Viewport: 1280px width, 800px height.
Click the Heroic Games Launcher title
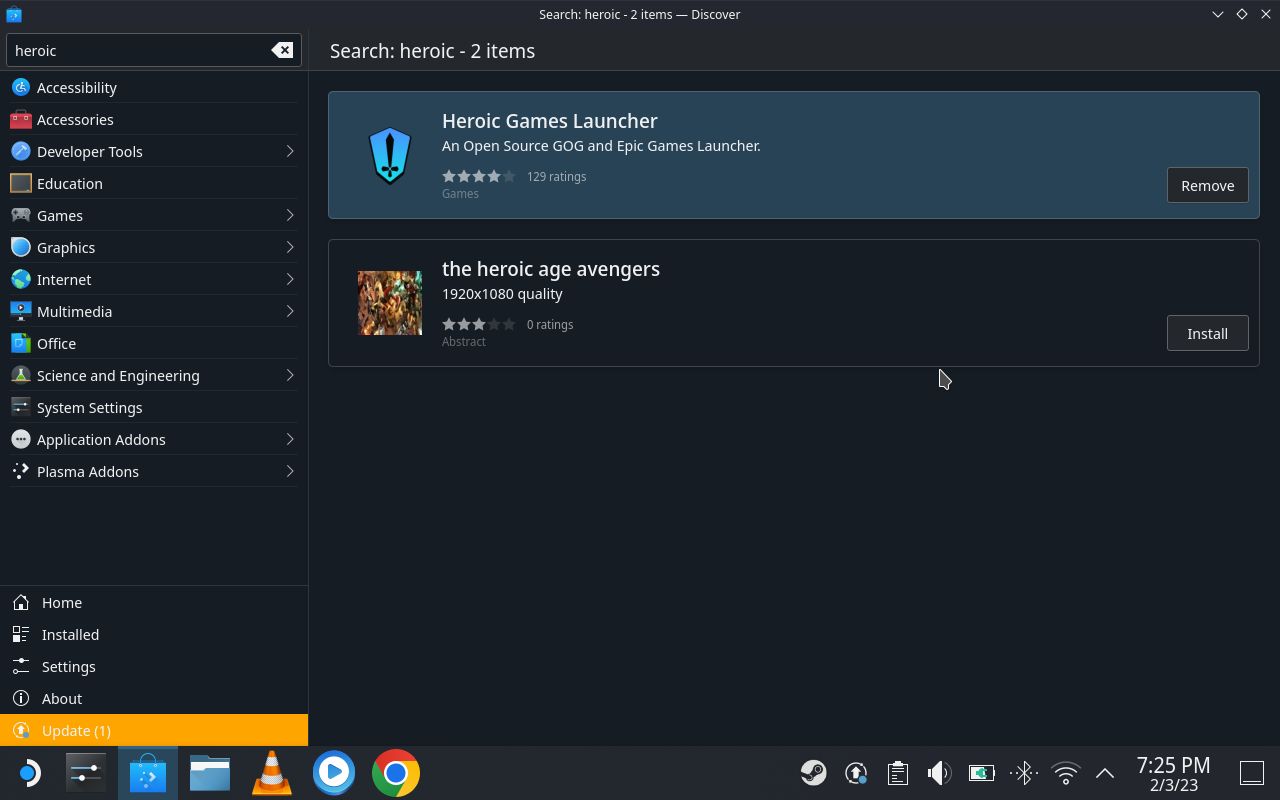point(550,121)
